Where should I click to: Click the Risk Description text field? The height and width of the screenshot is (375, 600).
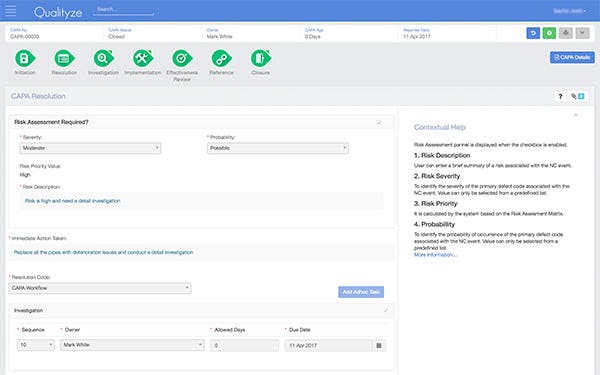pos(202,201)
